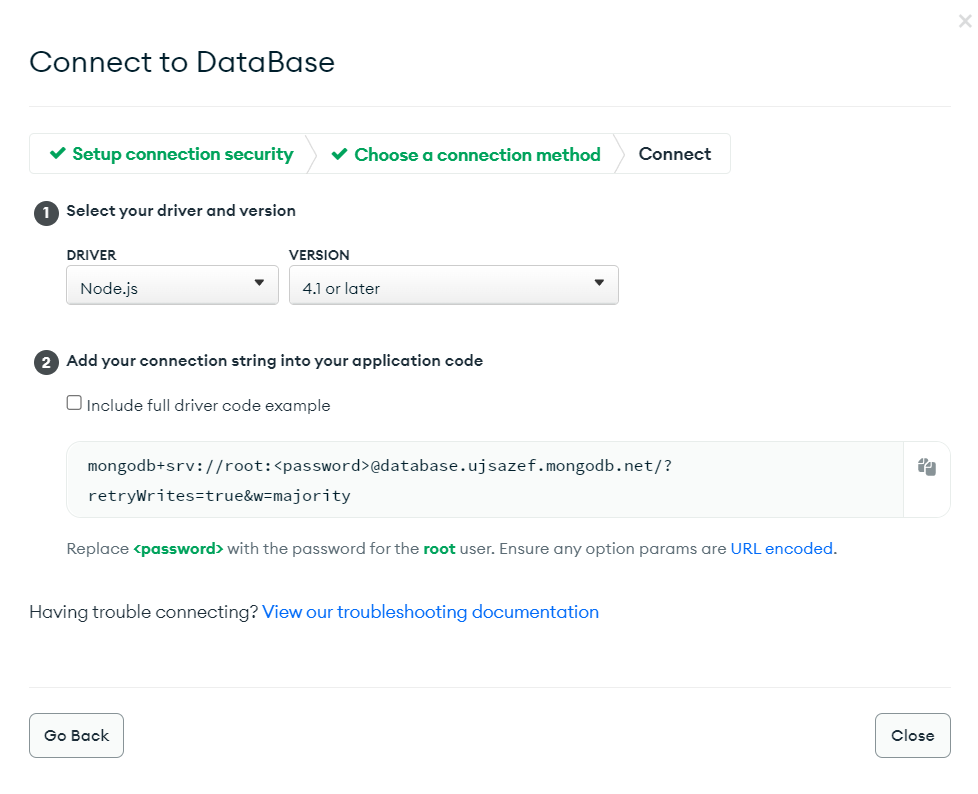Open View our troubleshooting documentation link

[x=430, y=612]
